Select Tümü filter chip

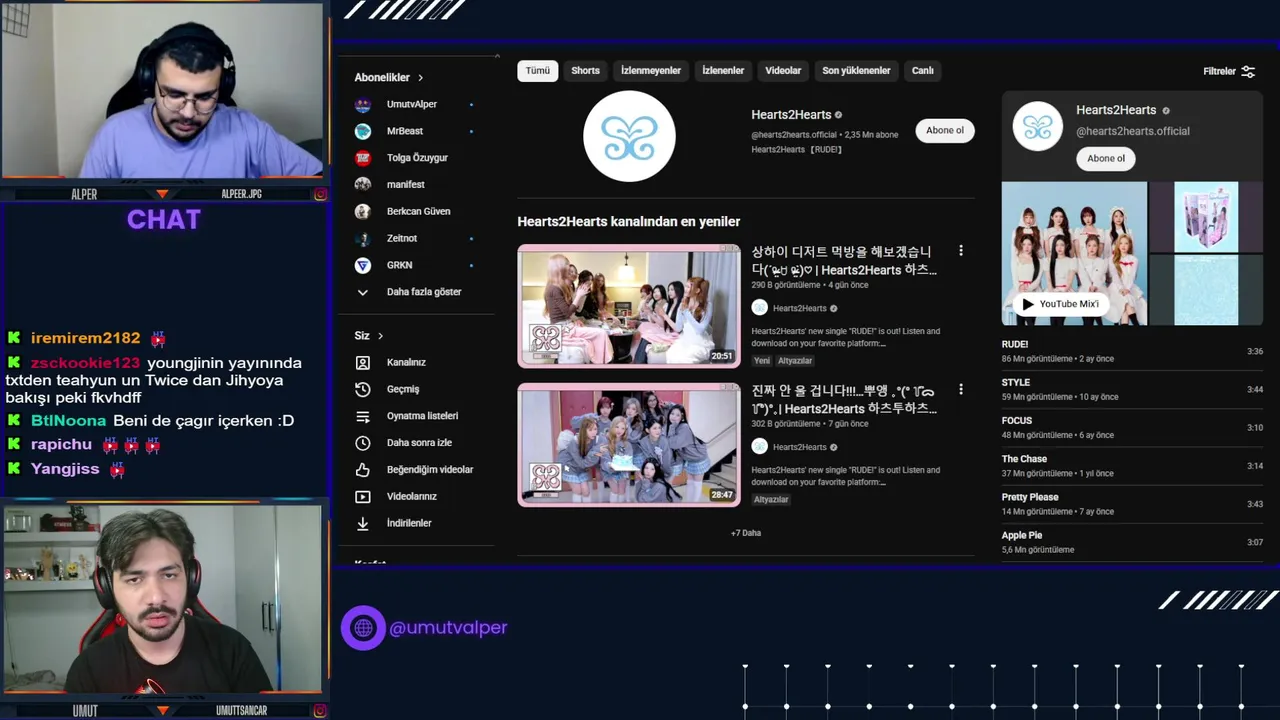(x=538, y=71)
